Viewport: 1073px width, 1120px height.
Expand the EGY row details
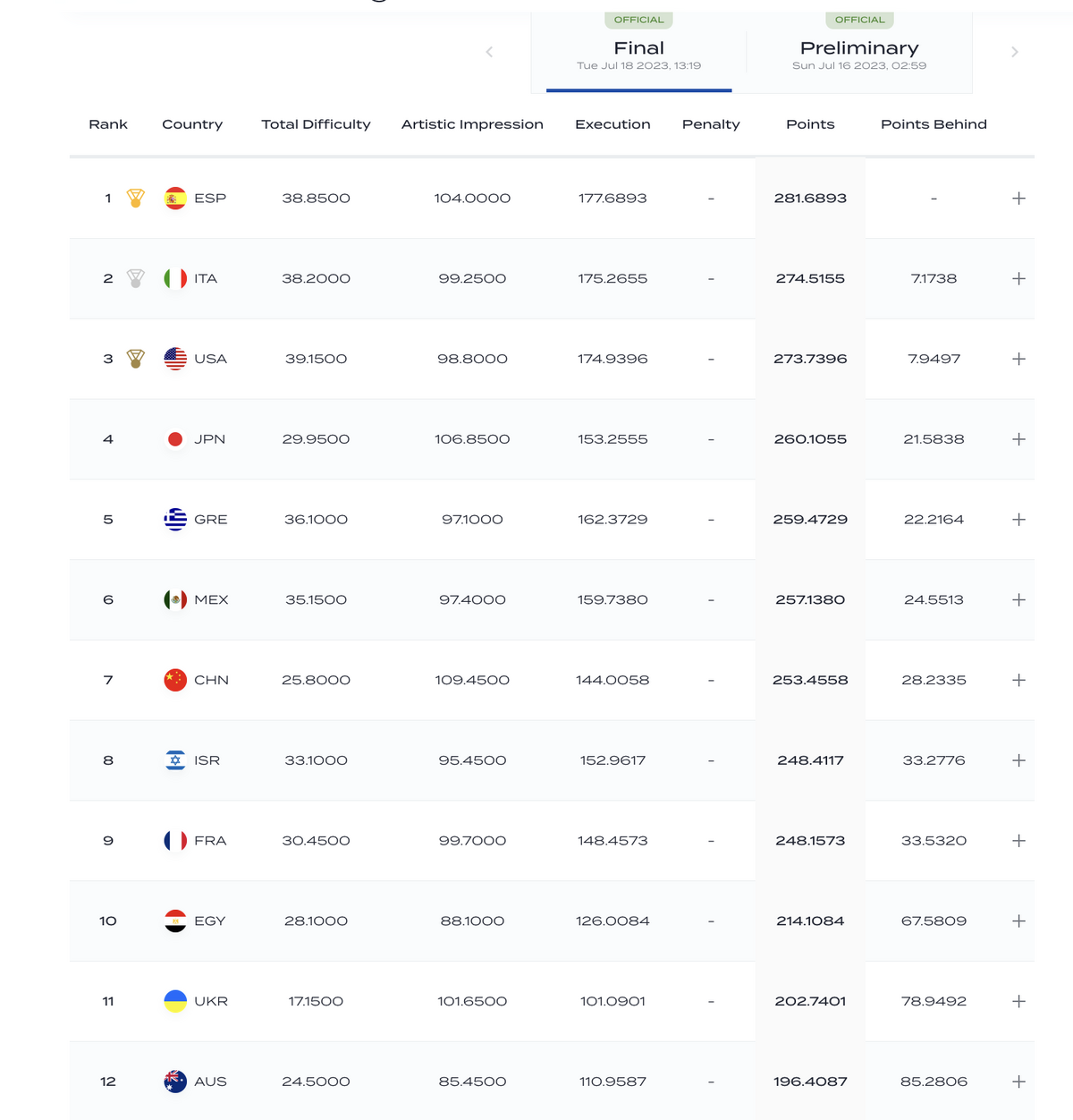1018,921
